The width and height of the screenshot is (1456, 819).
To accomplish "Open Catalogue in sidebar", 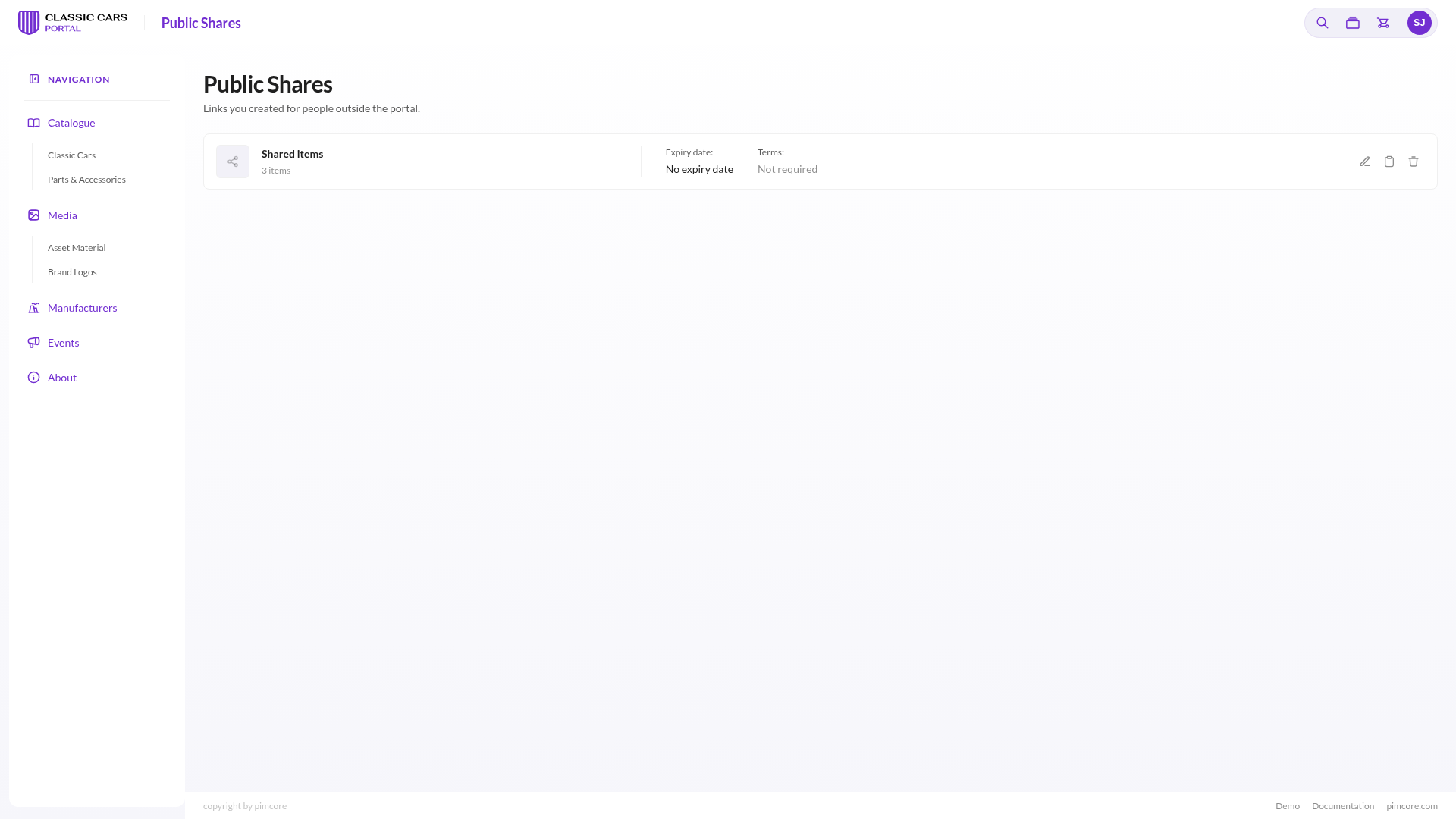I will 71,123.
